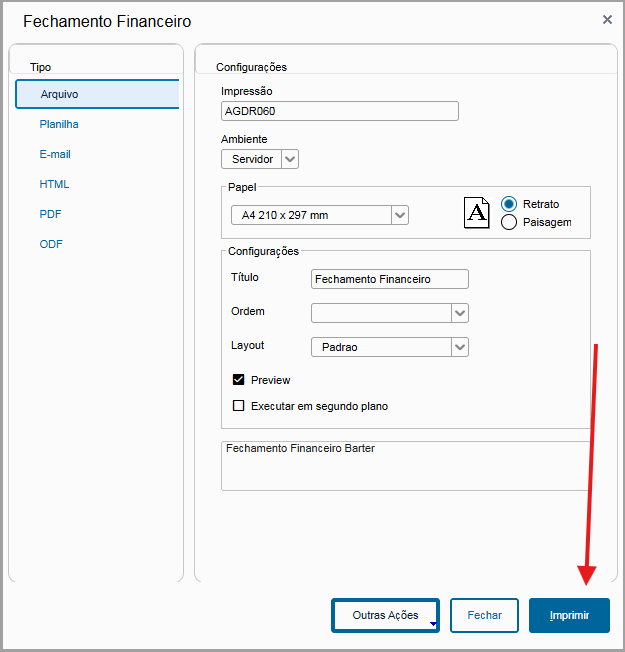Viewport: 625px width, 652px height.
Task: Enable Executar em segundo plano
Action: [x=239, y=406]
